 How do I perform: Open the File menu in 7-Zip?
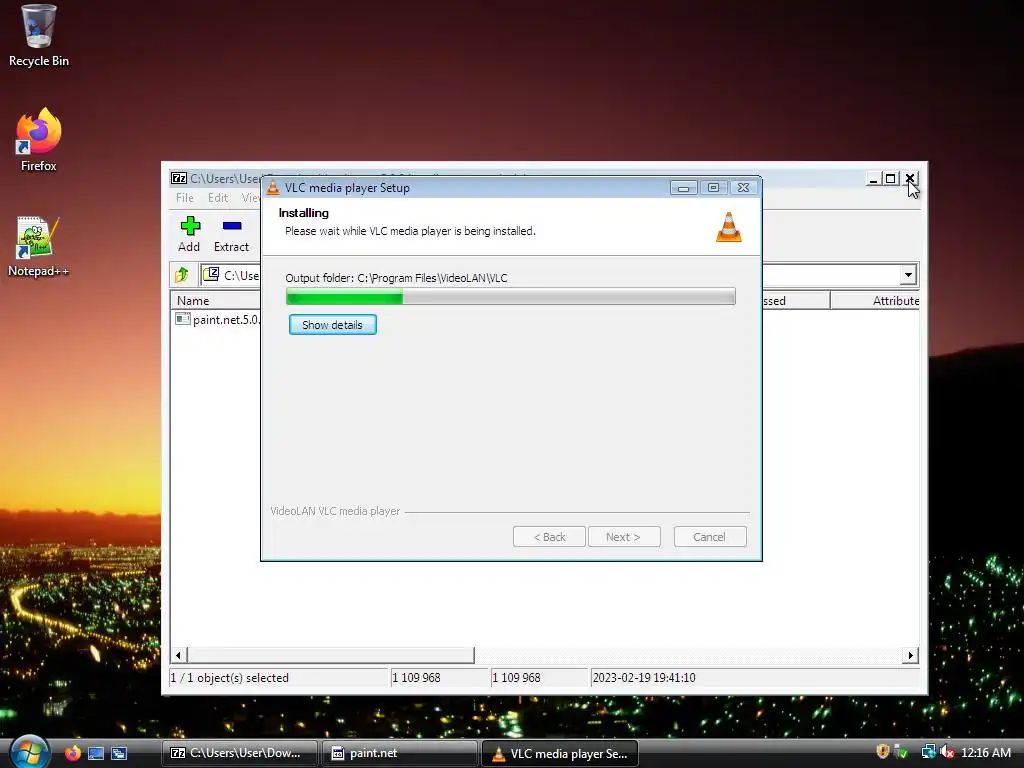click(x=185, y=198)
